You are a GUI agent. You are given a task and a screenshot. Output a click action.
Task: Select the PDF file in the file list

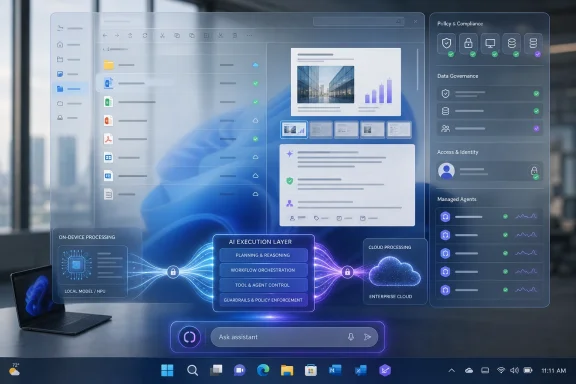click(108, 139)
